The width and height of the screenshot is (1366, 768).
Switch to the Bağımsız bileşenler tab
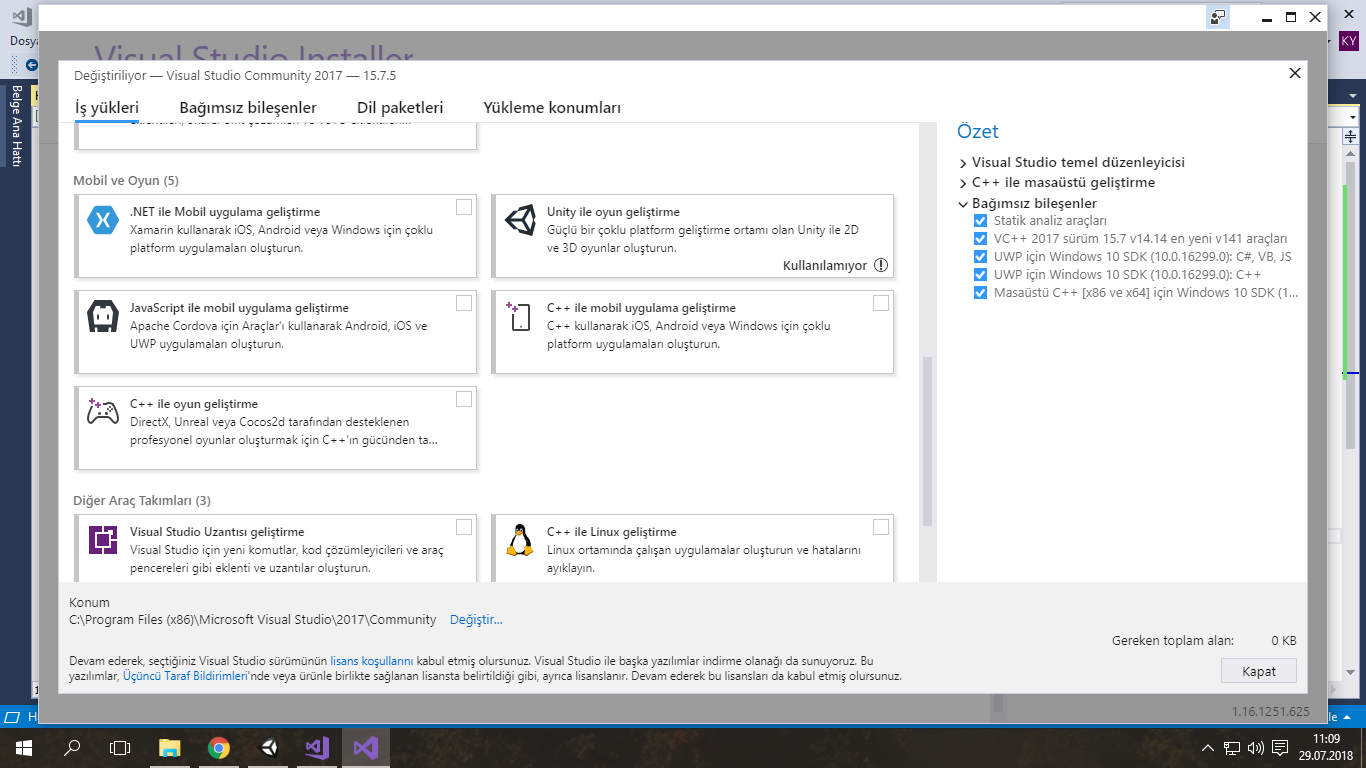248,108
